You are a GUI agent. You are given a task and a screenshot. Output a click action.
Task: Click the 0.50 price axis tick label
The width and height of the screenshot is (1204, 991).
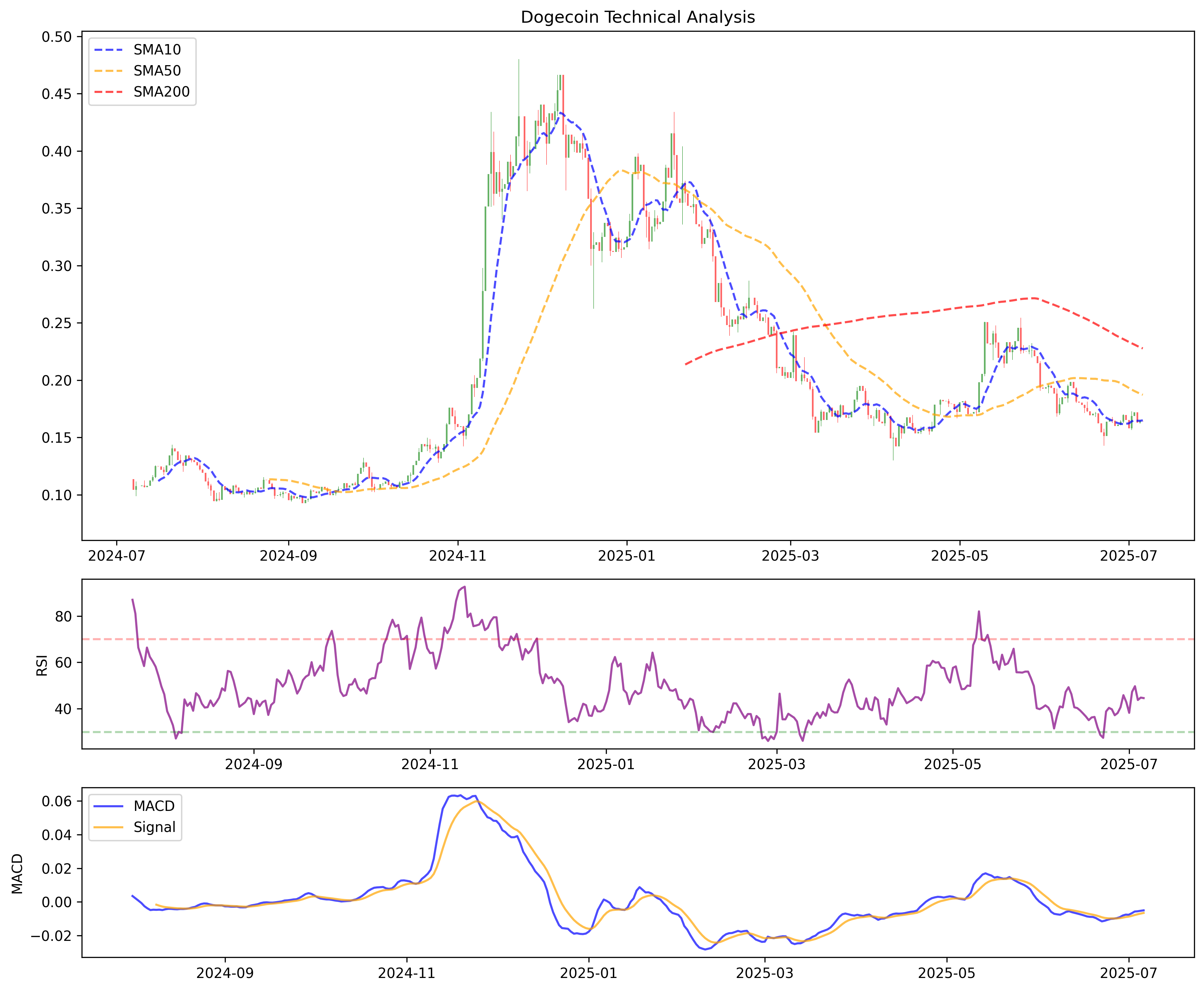pyautogui.click(x=57, y=37)
